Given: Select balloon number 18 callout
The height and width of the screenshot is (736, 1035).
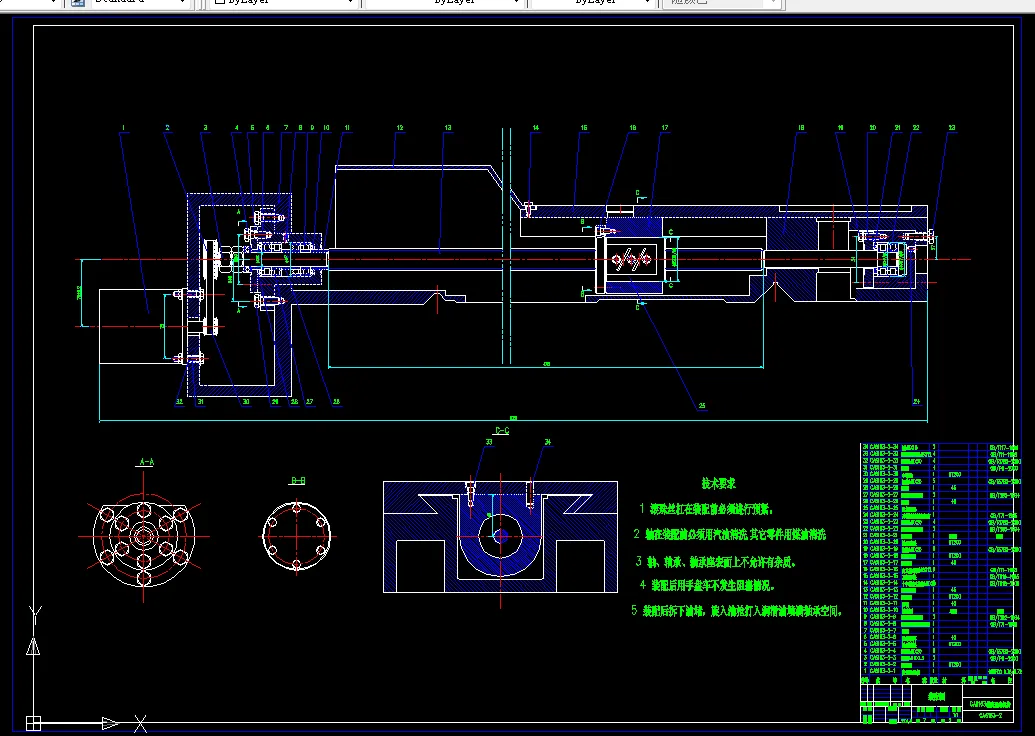Looking at the screenshot, I should (x=801, y=128).
